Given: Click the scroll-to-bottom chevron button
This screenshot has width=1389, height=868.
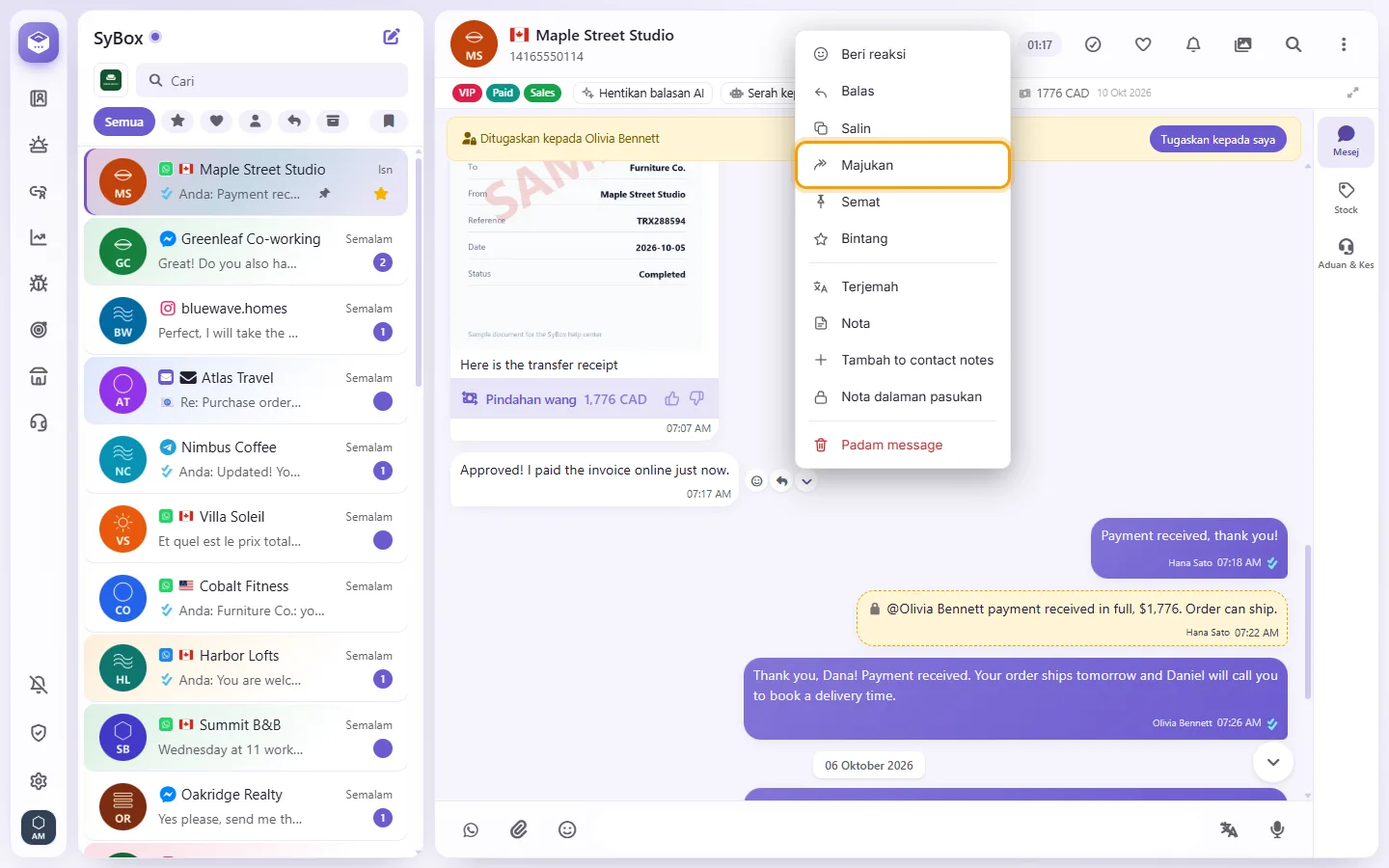Looking at the screenshot, I should [x=1273, y=762].
